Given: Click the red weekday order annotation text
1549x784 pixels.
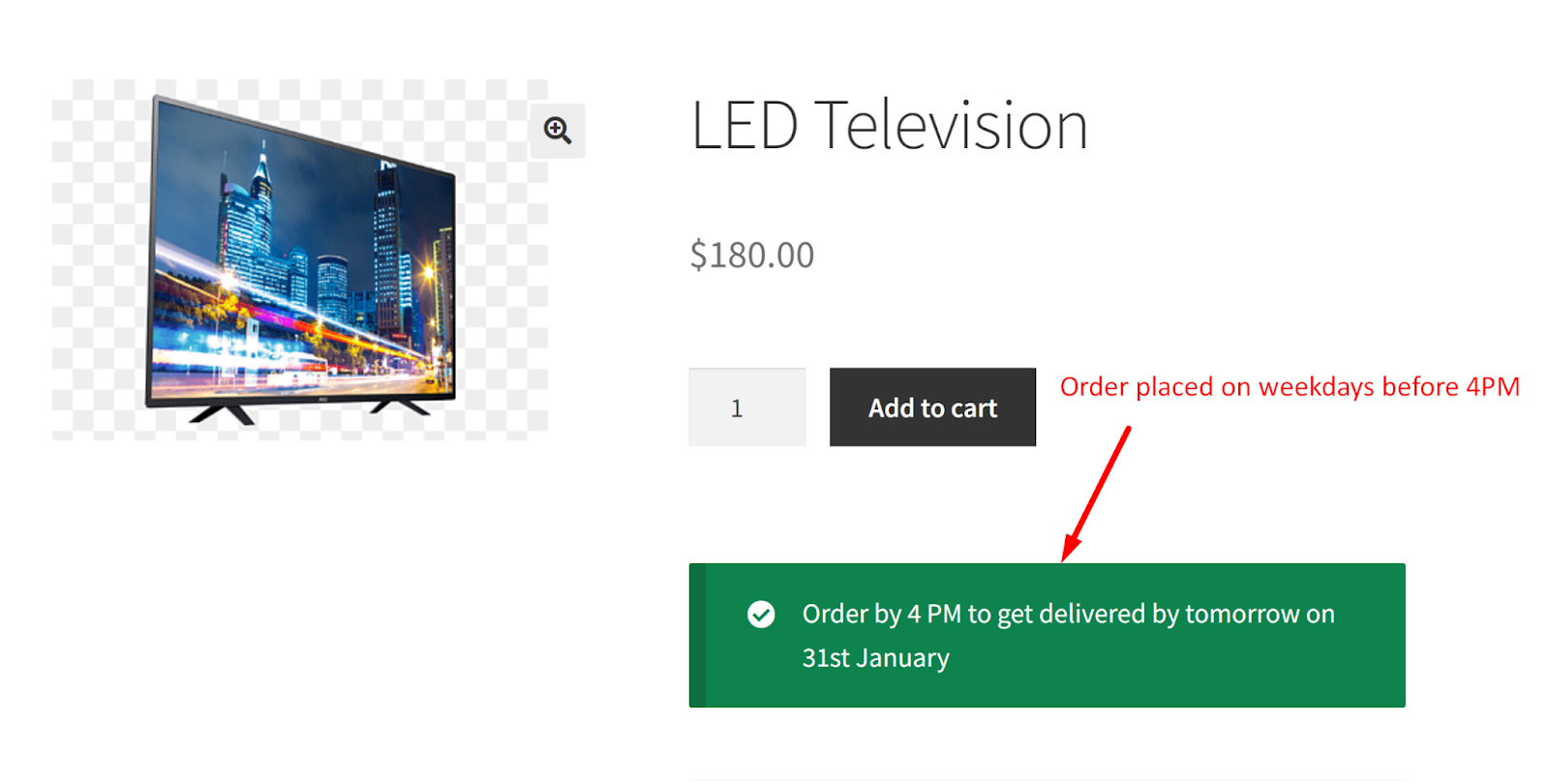Looking at the screenshot, I should tap(1289, 387).
